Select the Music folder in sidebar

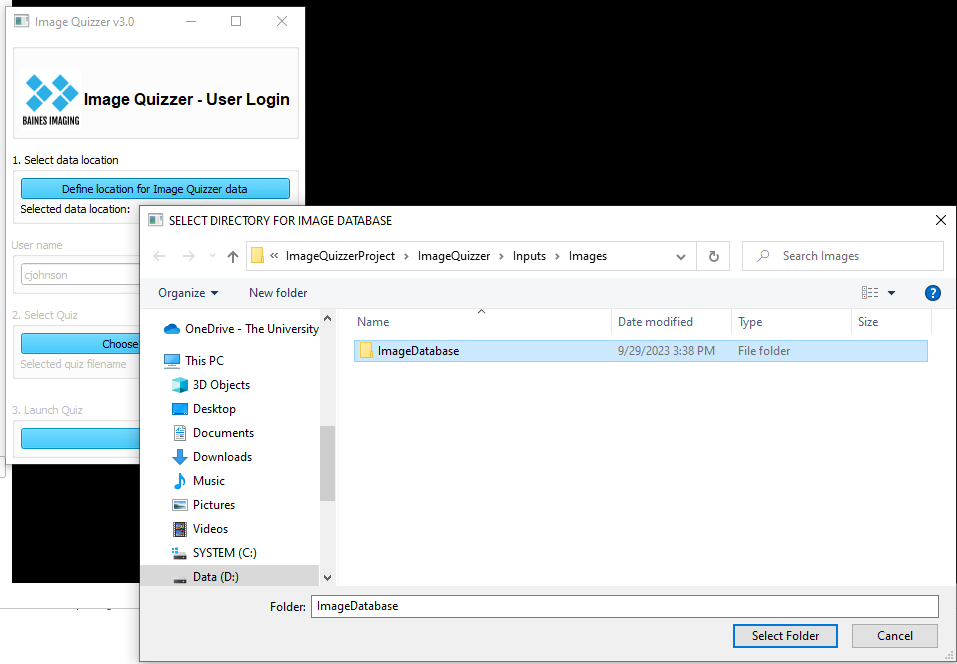click(208, 481)
